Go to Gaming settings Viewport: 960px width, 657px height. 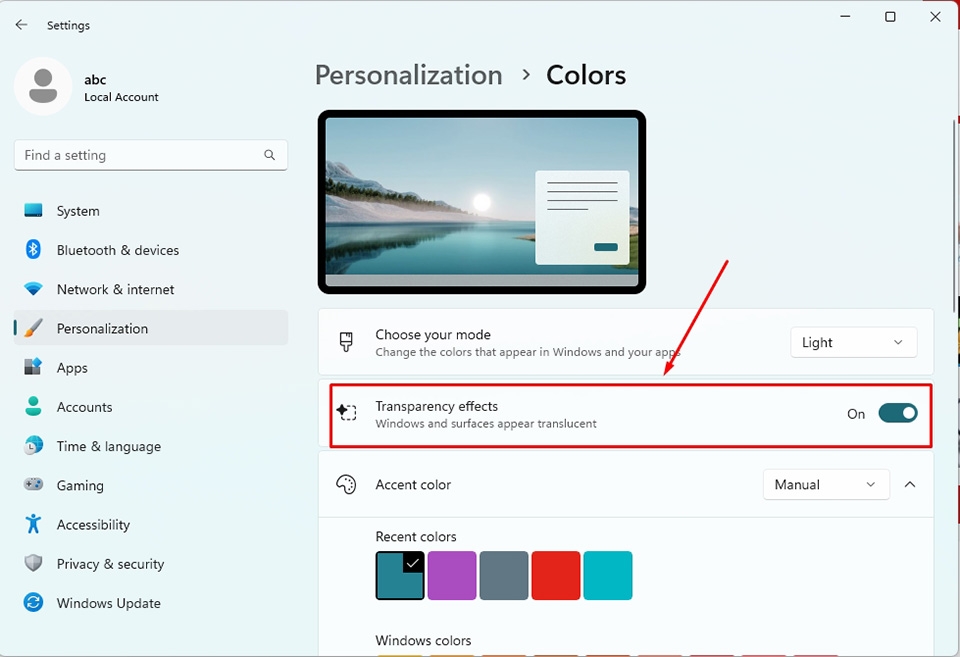(151, 485)
